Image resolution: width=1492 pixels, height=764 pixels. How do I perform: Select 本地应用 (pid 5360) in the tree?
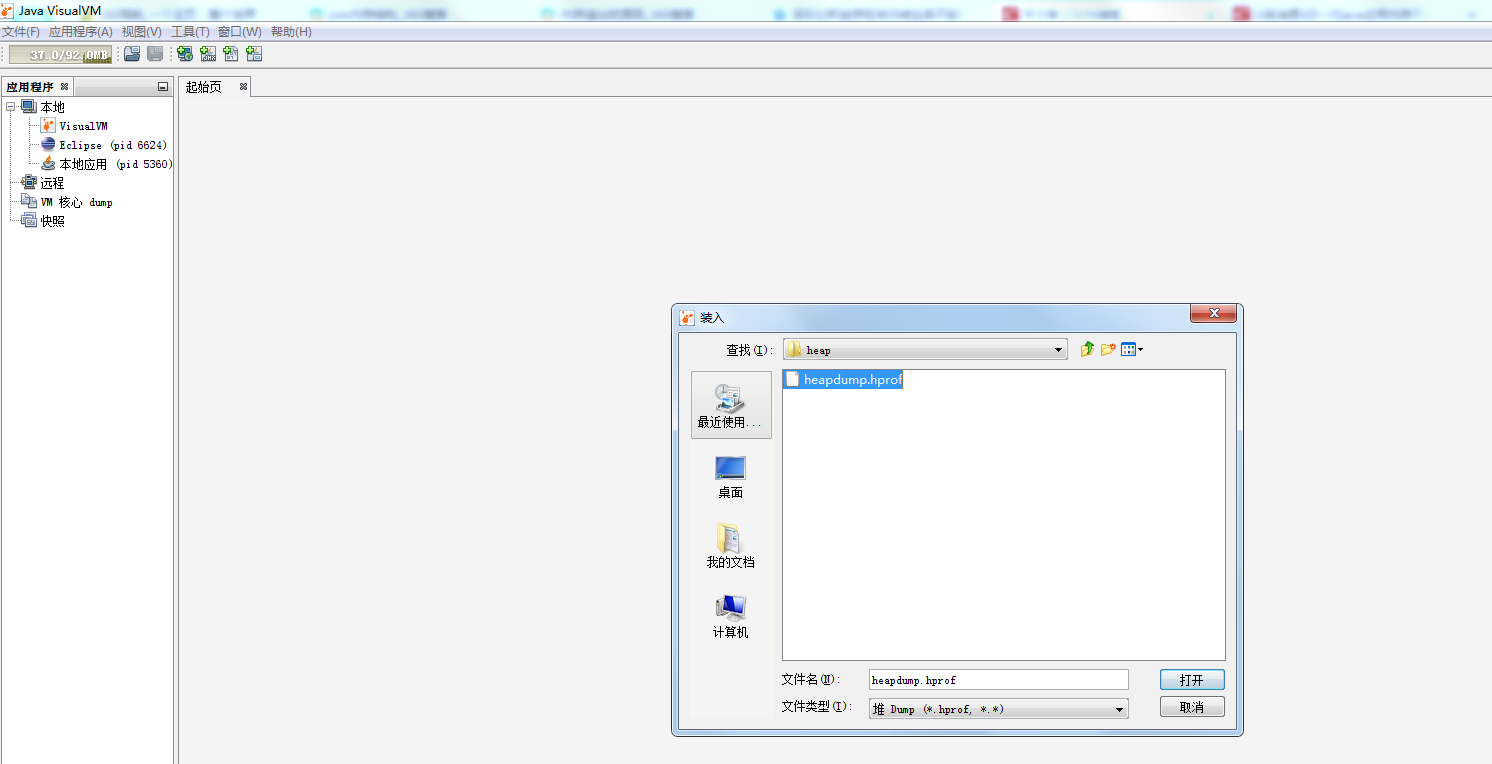pyautogui.click(x=115, y=164)
